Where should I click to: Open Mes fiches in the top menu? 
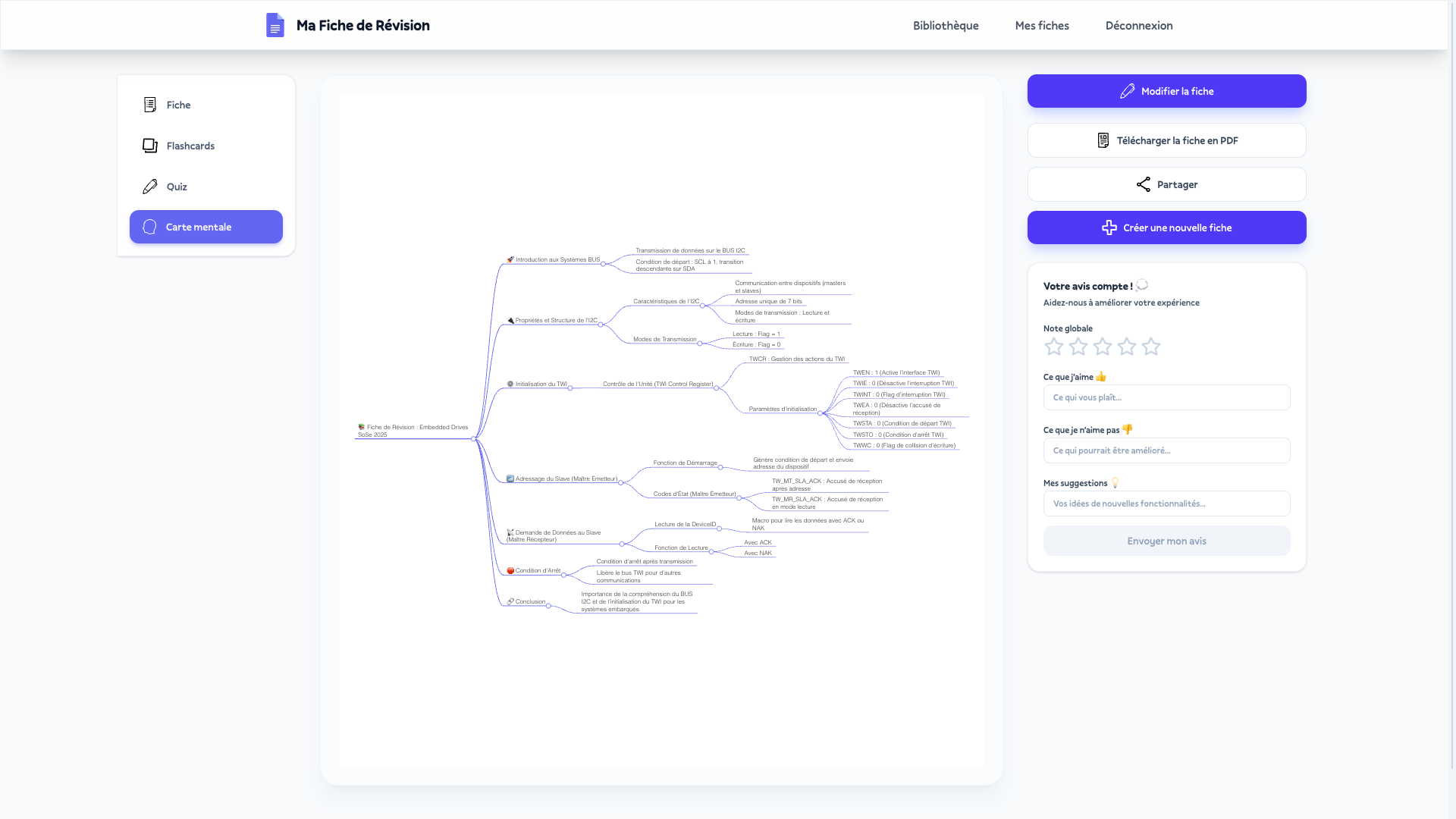(x=1042, y=26)
